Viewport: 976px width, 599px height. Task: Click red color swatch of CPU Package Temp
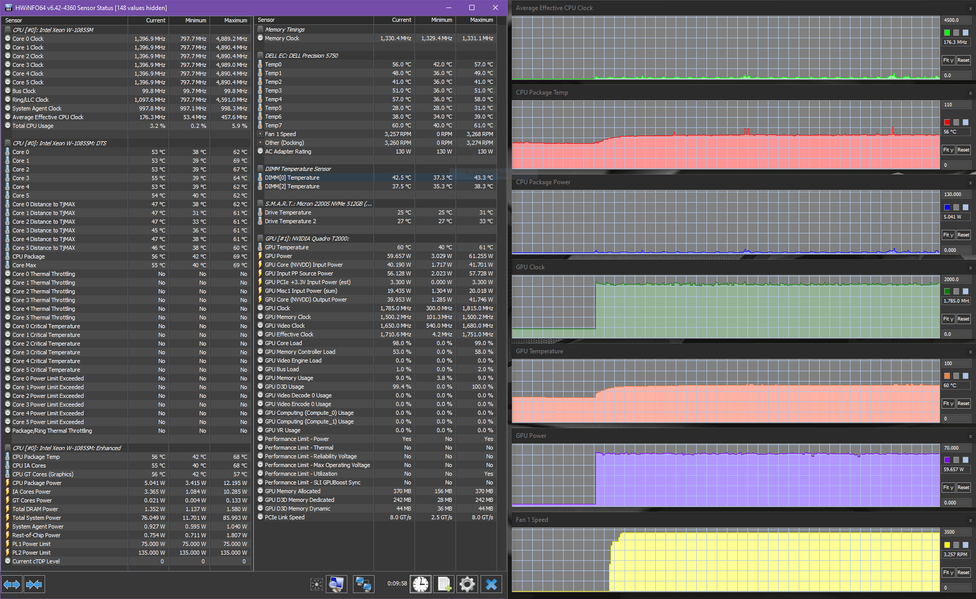click(x=947, y=123)
